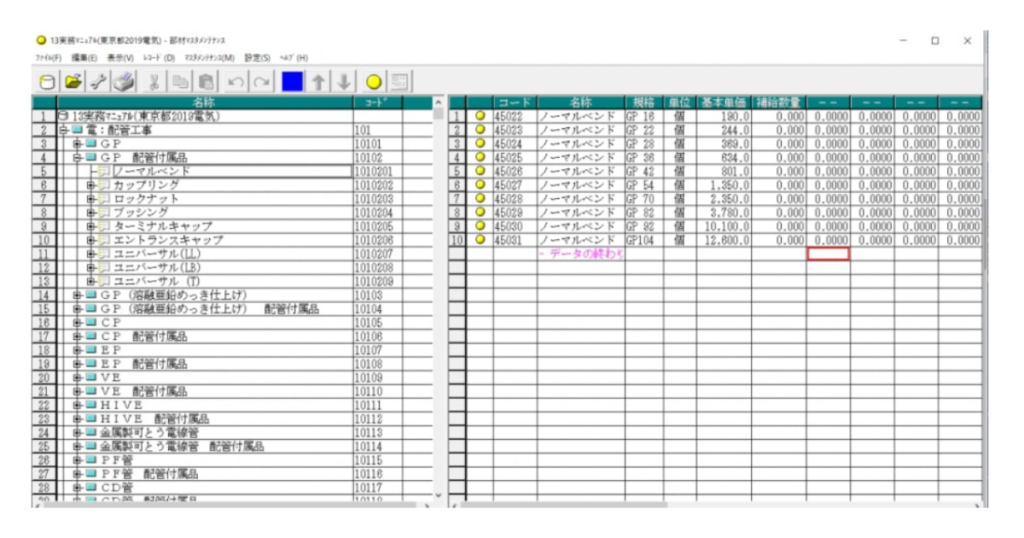Click the yellow marker on row 45022

click(x=480, y=116)
